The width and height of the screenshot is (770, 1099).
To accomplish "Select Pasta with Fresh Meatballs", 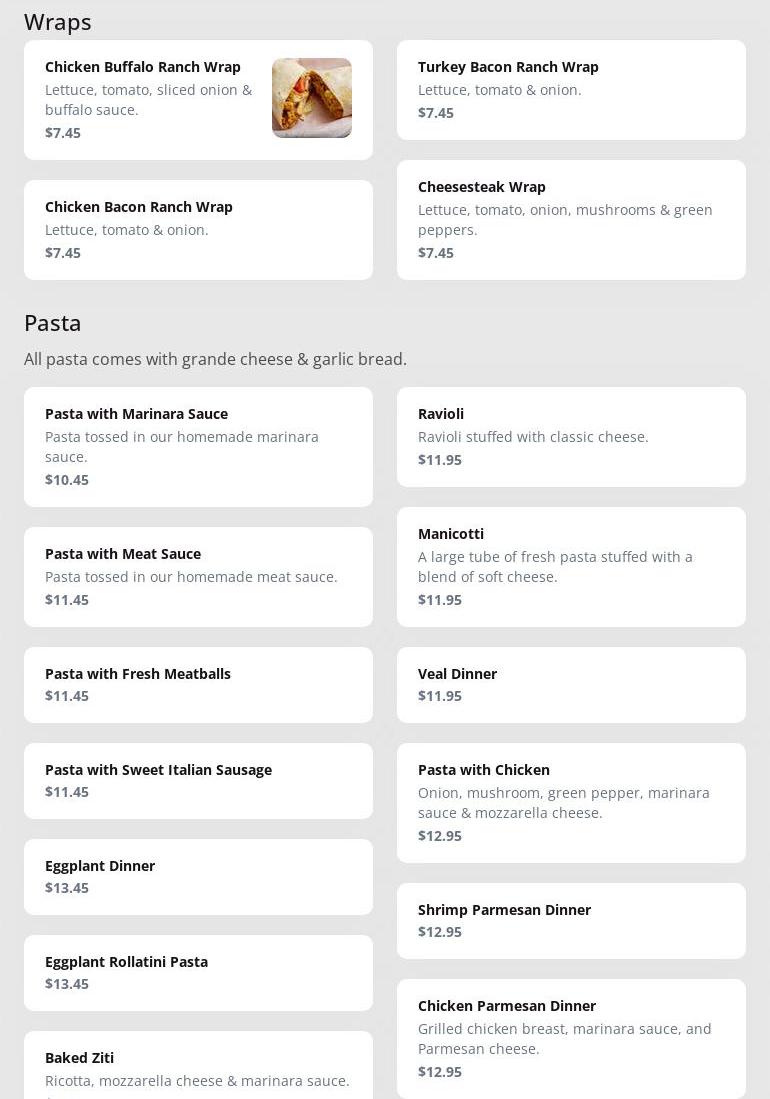I will tap(198, 685).
